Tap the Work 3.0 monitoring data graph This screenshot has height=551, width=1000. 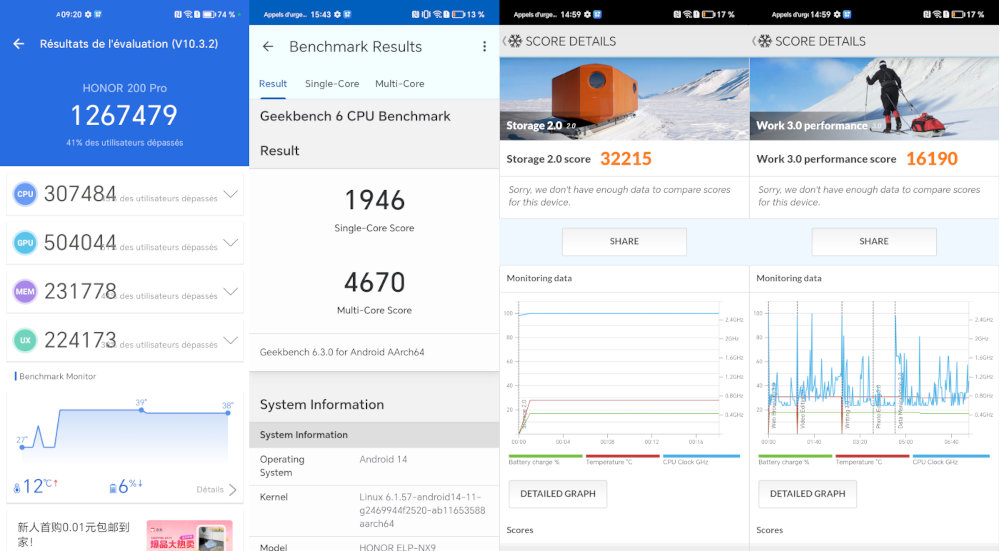[874, 373]
